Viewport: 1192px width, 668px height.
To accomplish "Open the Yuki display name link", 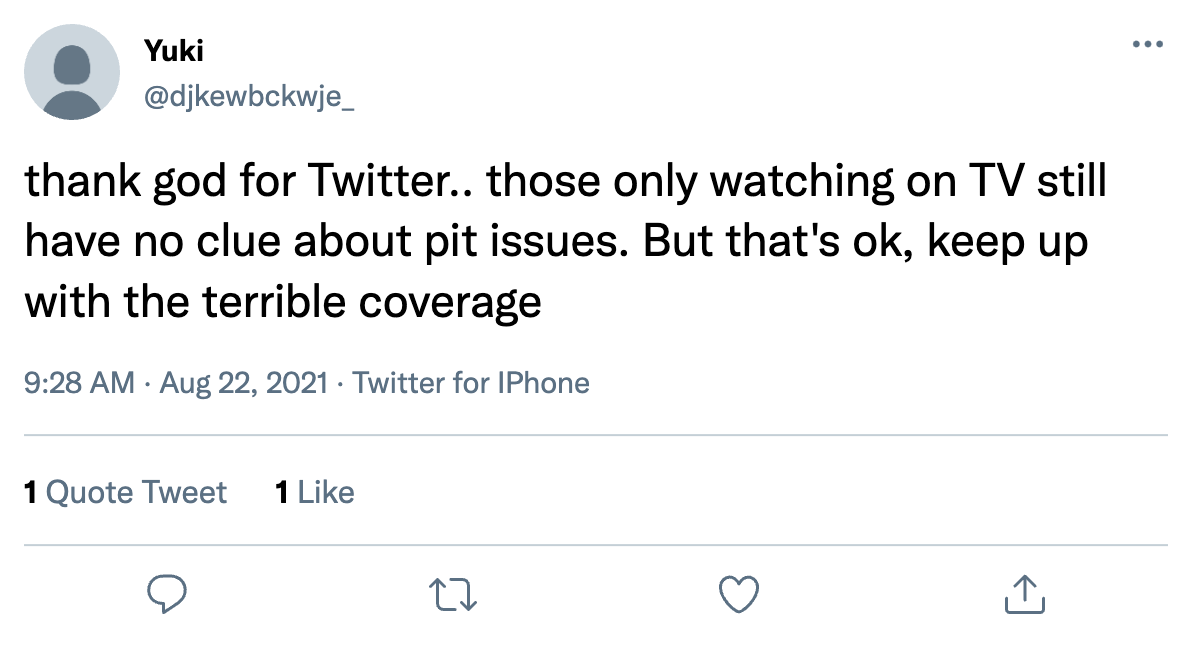I will [x=167, y=52].
